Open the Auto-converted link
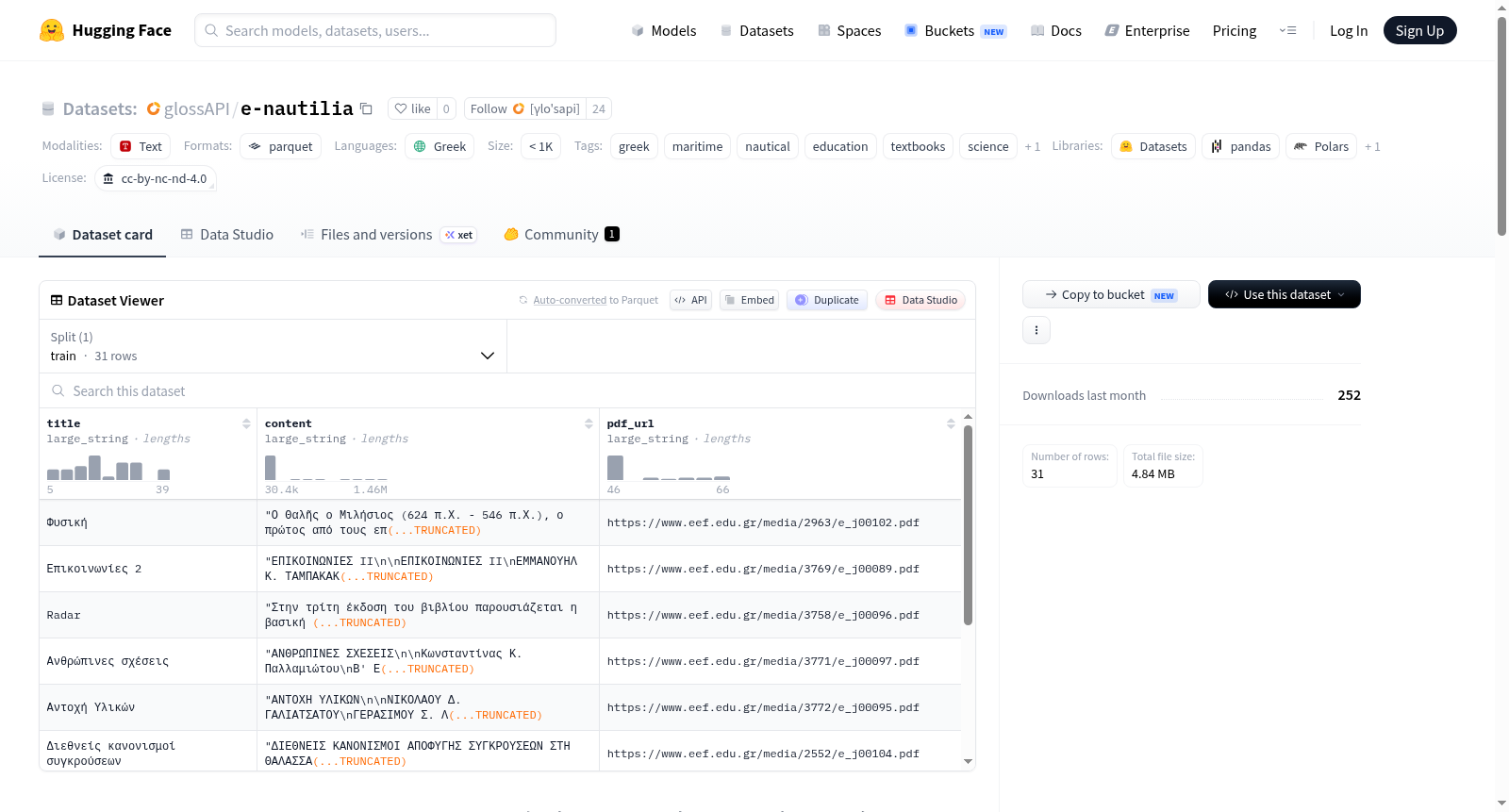Image resolution: width=1509 pixels, height=812 pixels. coord(570,300)
